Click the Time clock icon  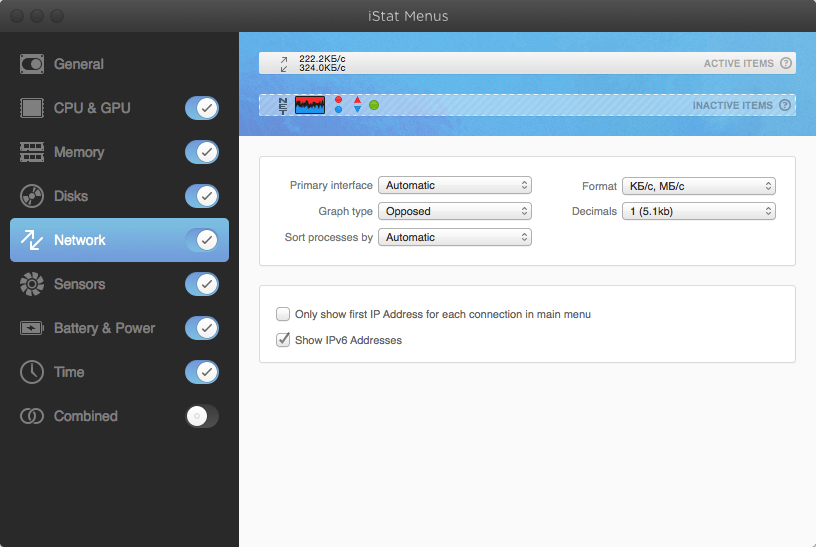[x=32, y=372]
